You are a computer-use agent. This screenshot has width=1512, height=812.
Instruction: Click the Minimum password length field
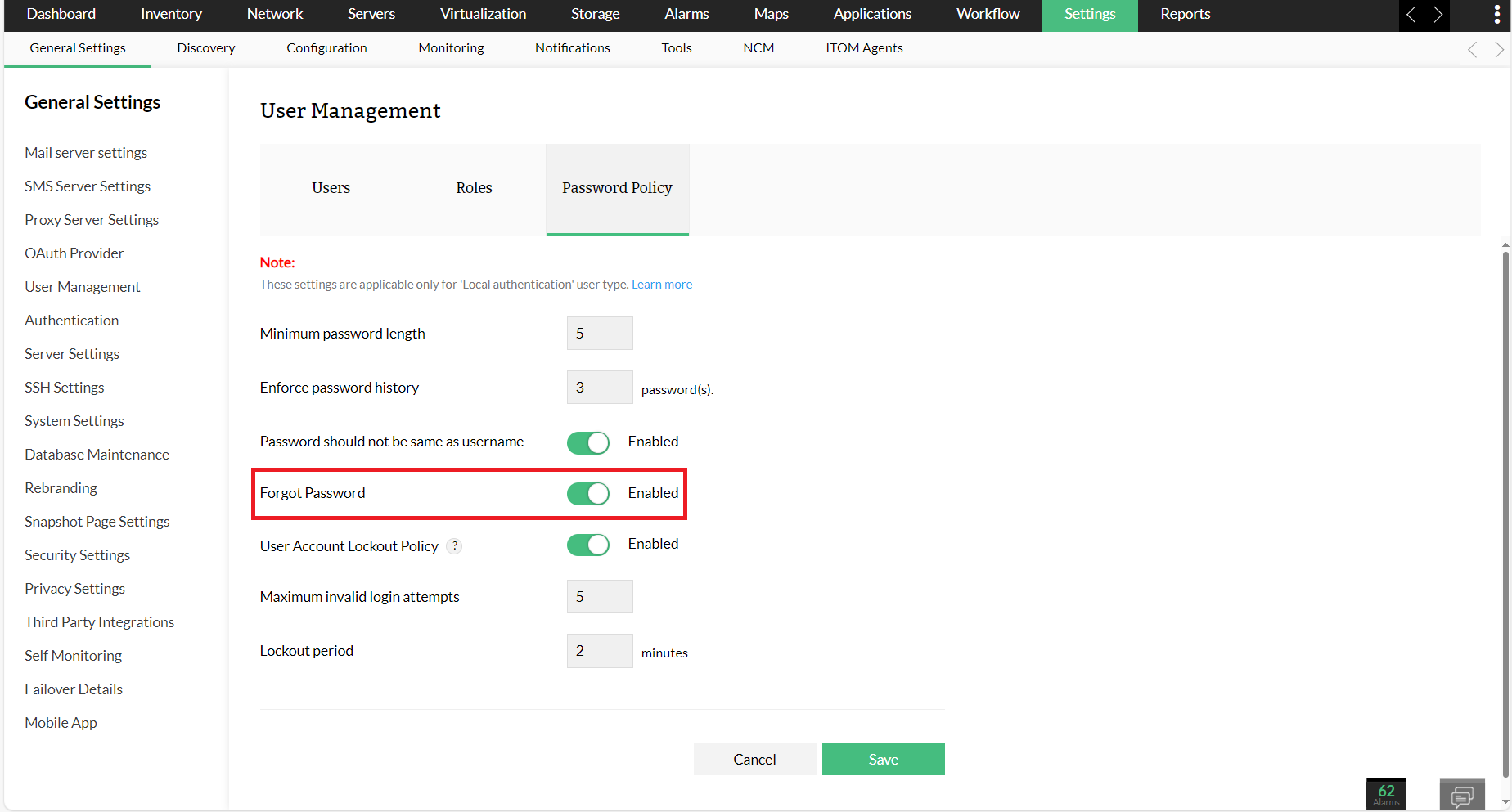tap(600, 334)
